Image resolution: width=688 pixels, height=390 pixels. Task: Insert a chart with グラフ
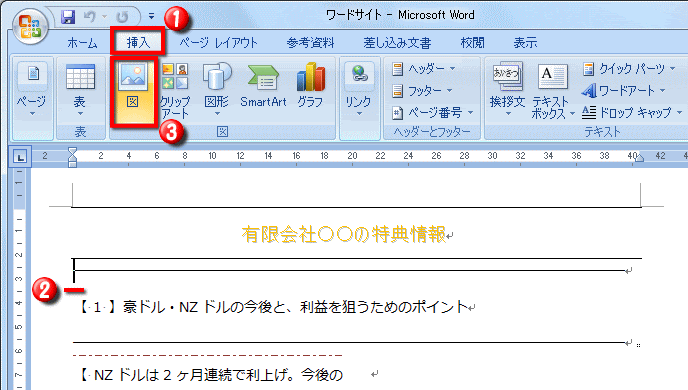pyautogui.click(x=310, y=86)
